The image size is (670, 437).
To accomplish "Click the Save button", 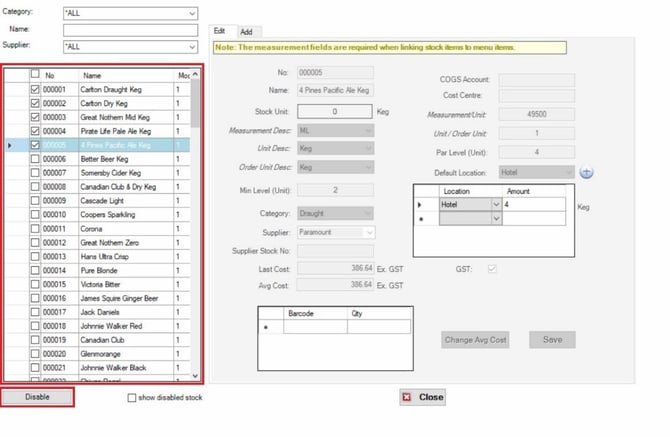I will point(552,340).
